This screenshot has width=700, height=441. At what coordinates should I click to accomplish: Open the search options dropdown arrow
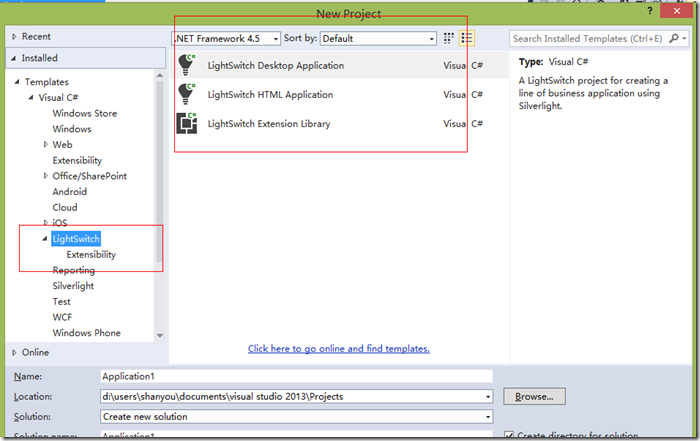pos(684,38)
